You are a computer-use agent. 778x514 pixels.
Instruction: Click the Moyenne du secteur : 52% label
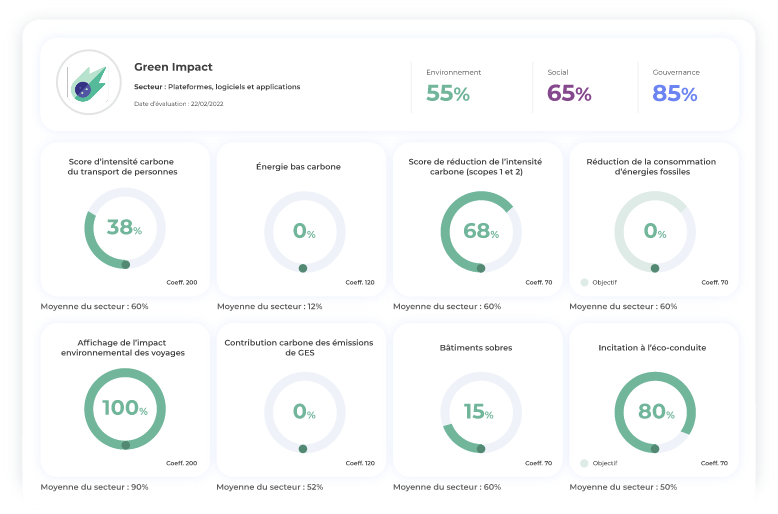click(x=271, y=487)
